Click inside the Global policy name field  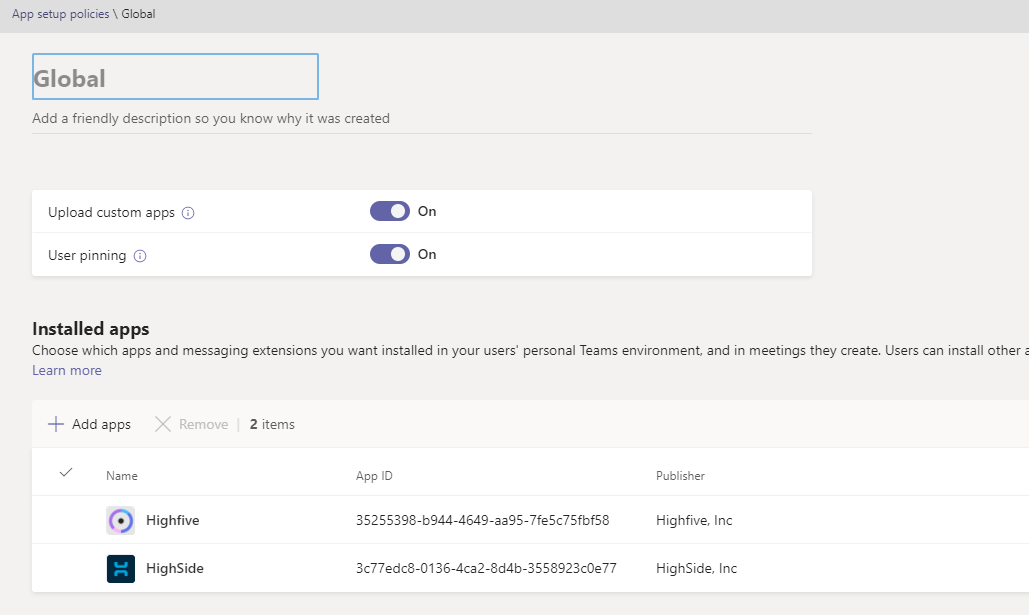point(175,76)
